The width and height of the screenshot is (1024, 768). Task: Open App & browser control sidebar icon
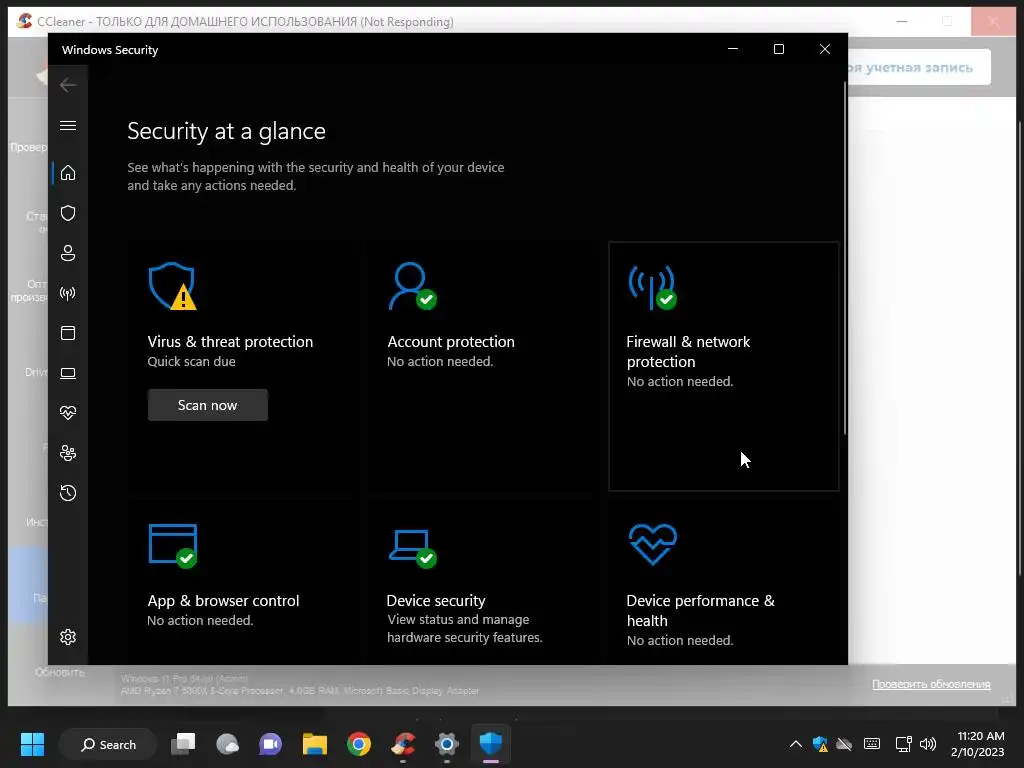[x=68, y=333]
